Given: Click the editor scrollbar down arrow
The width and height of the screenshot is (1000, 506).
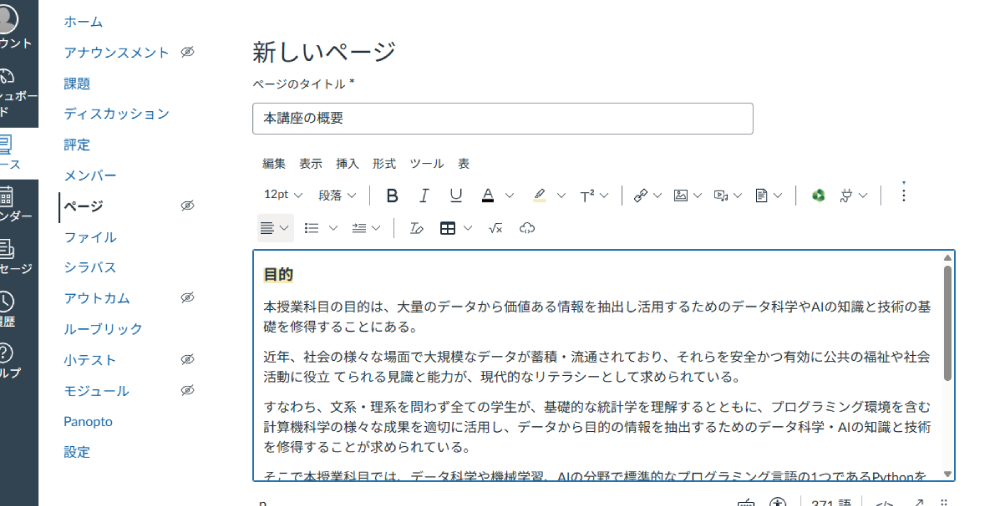Looking at the screenshot, I should (x=947, y=473).
